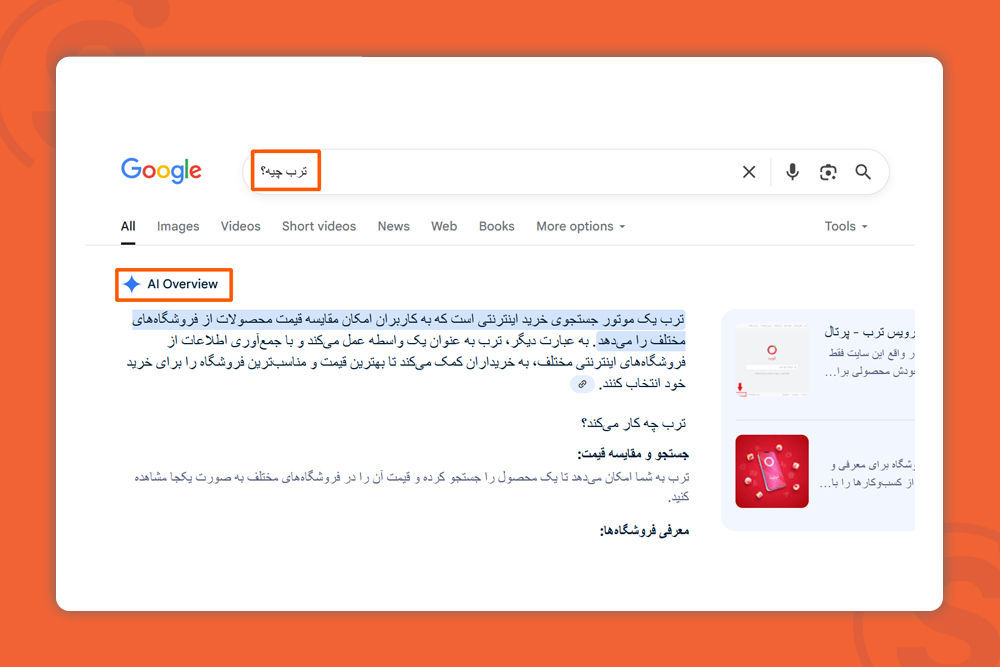Click the heading جستجو و مقایسه قیمت

click(x=633, y=454)
